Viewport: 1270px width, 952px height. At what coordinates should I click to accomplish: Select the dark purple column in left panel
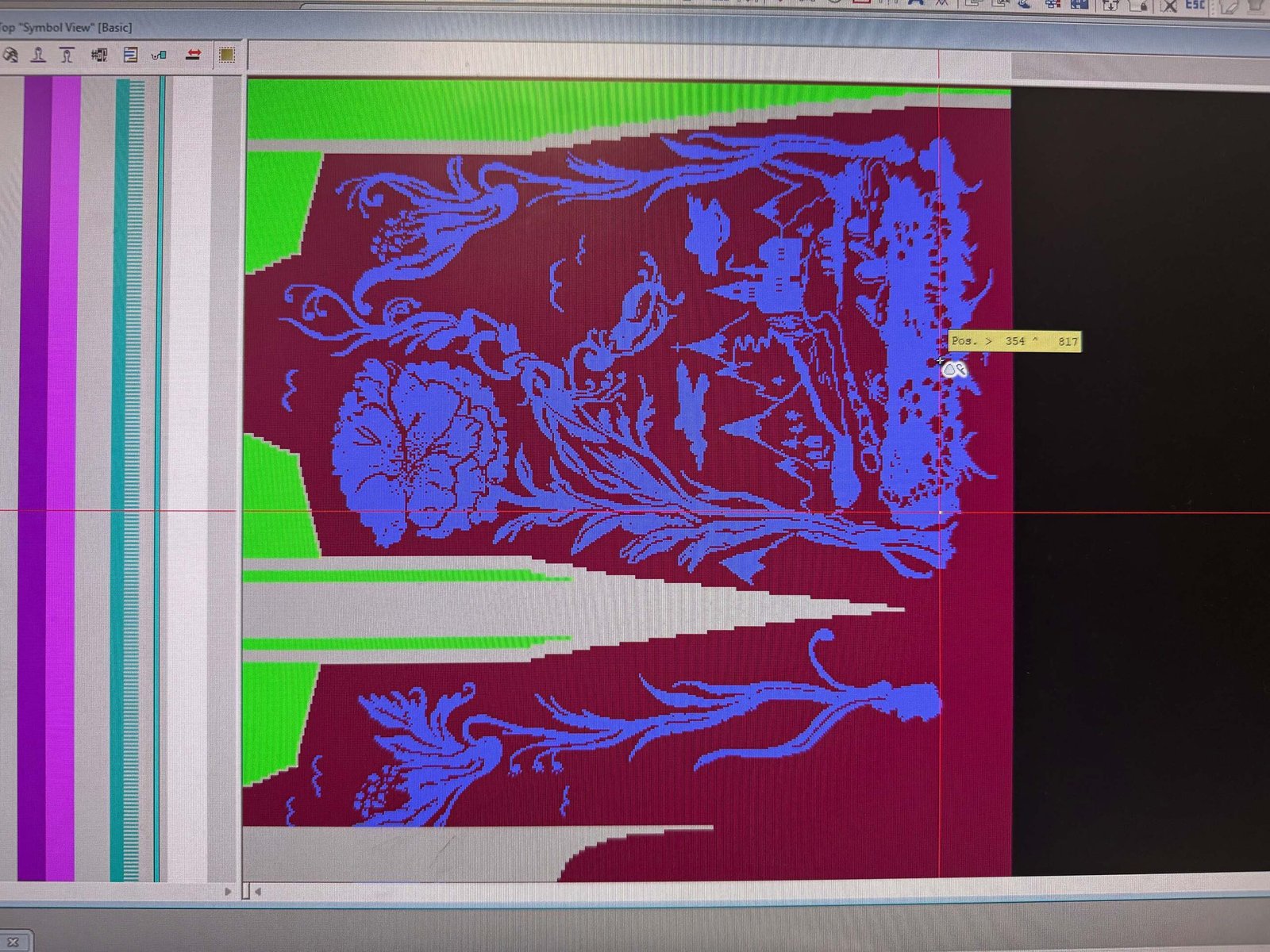point(33,476)
